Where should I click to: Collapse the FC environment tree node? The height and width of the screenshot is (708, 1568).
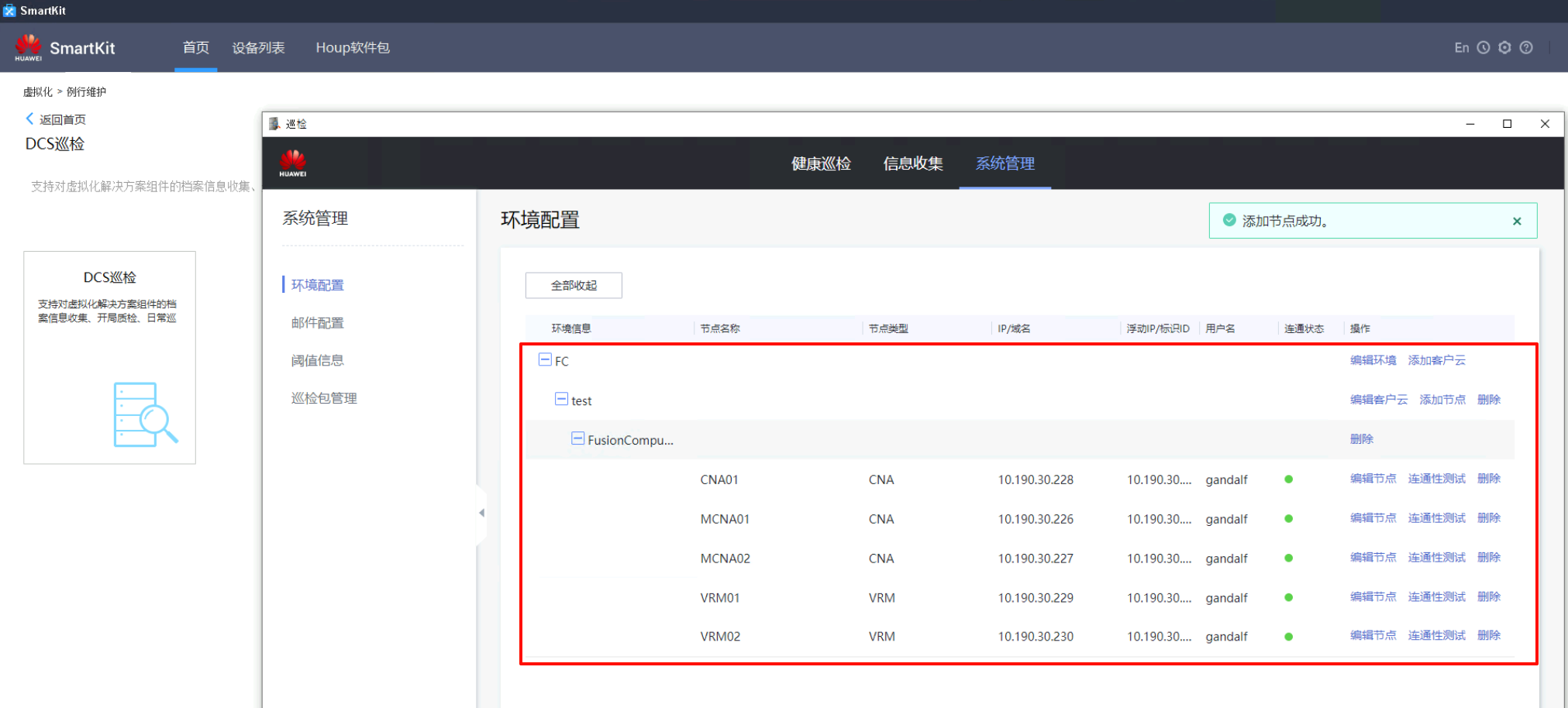click(545, 360)
